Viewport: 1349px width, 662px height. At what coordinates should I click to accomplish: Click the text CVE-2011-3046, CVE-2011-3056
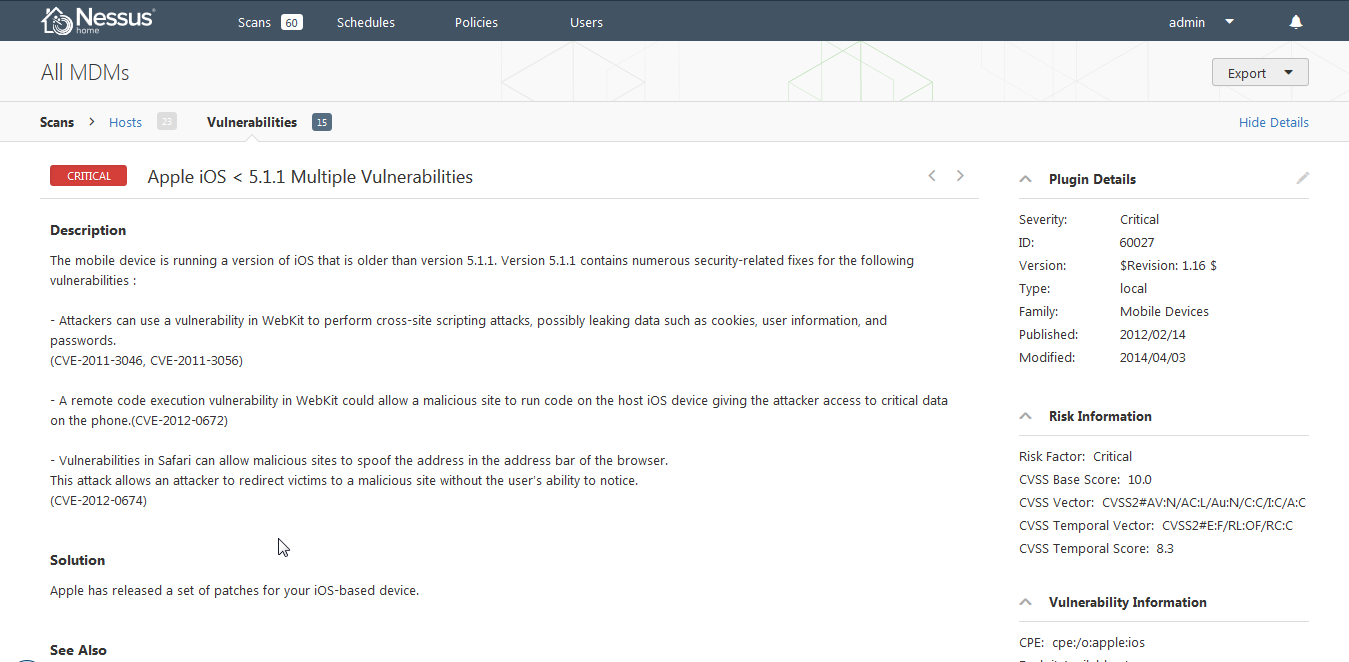click(x=146, y=360)
